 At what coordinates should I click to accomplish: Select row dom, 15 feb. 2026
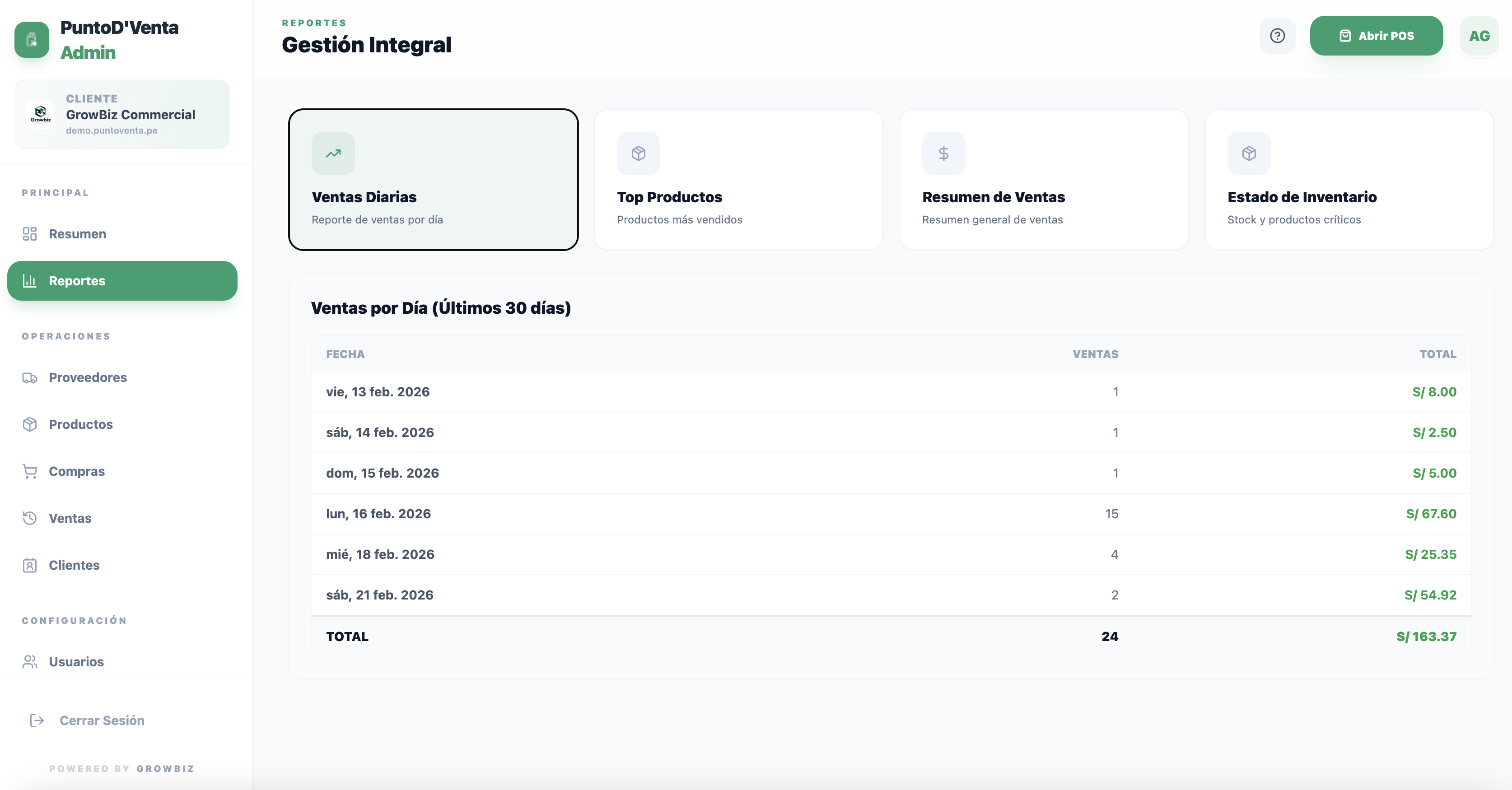click(x=891, y=473)
